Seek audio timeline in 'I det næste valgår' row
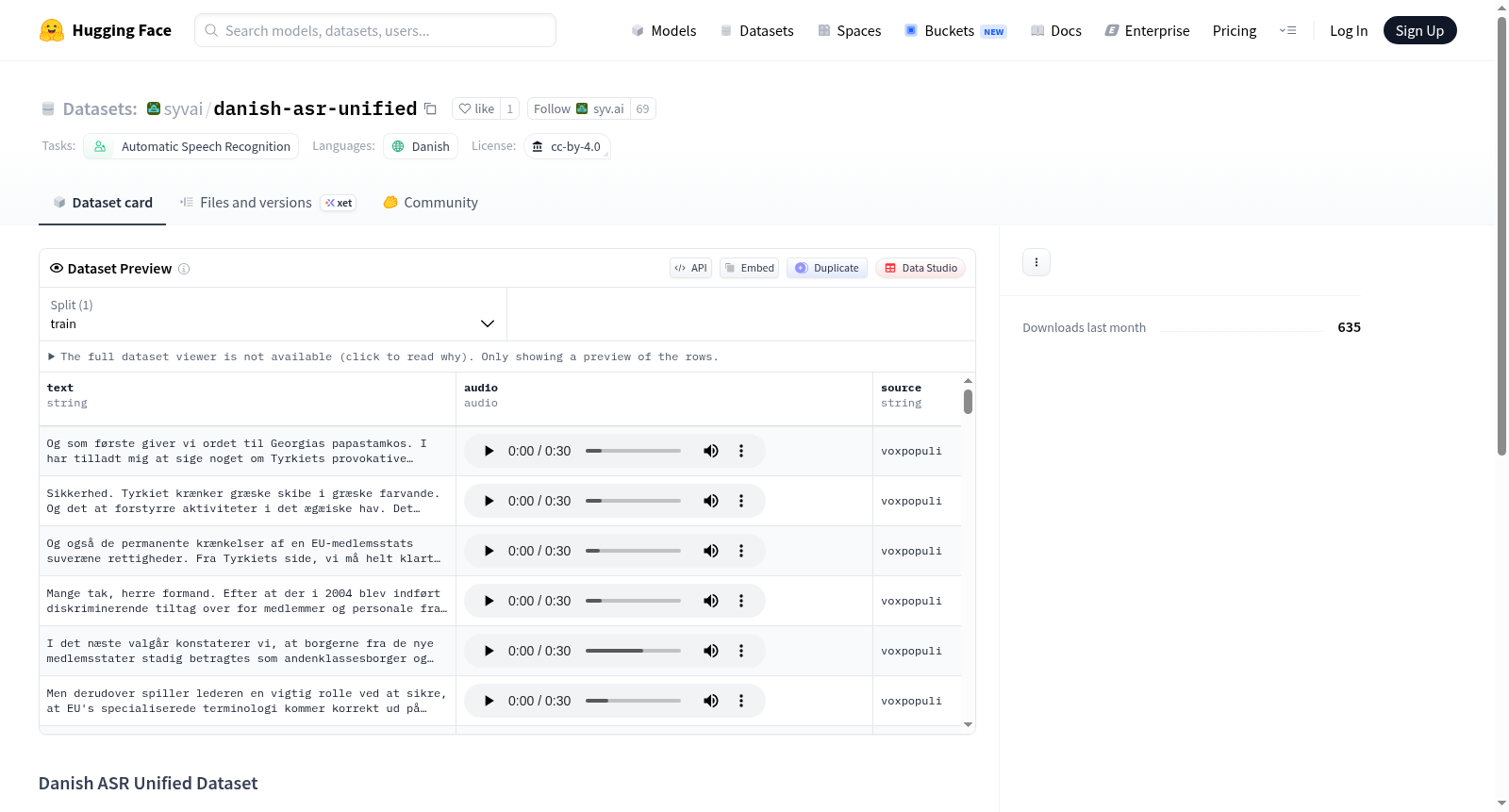The image size is (1509, 812). point(633,651)
